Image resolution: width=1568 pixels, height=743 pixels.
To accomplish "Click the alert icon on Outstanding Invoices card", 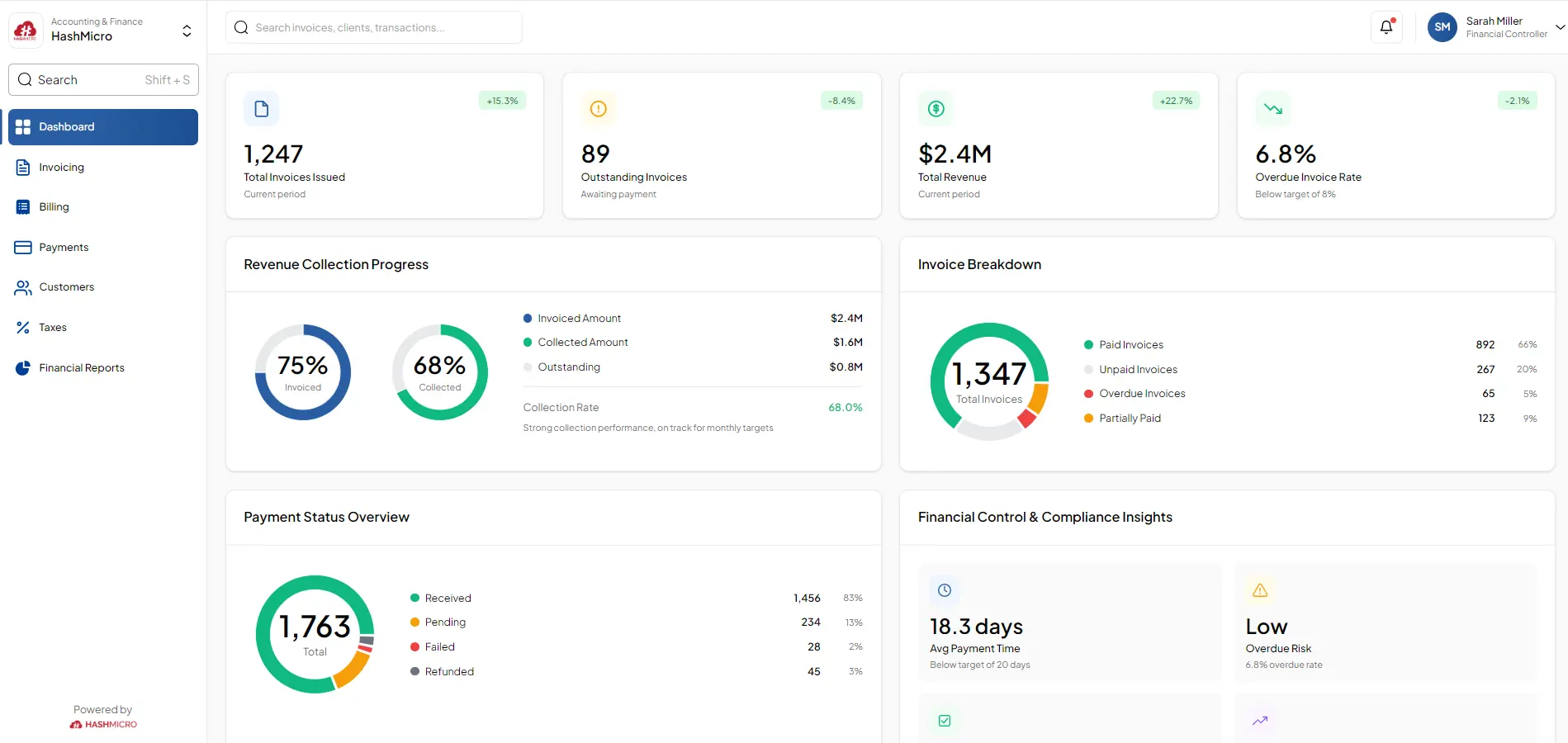I will coord(598,109).
